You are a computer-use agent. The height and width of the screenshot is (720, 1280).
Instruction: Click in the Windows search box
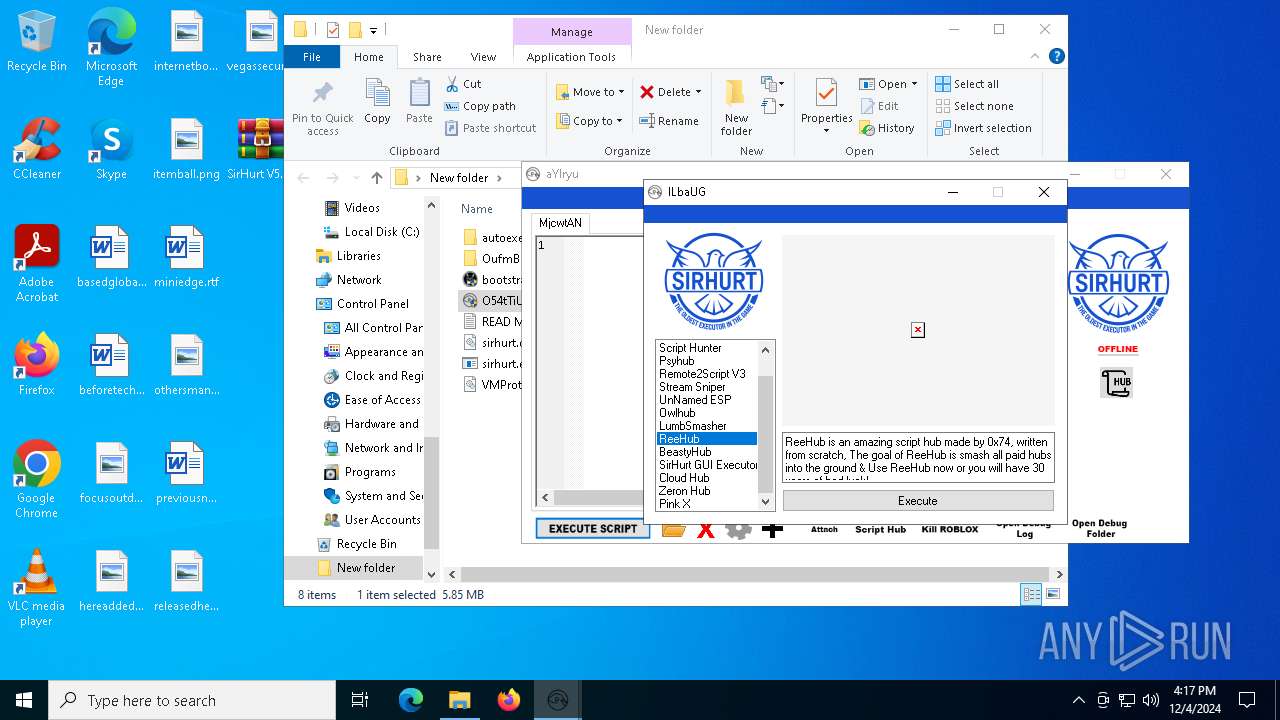[x=192, y=700]
